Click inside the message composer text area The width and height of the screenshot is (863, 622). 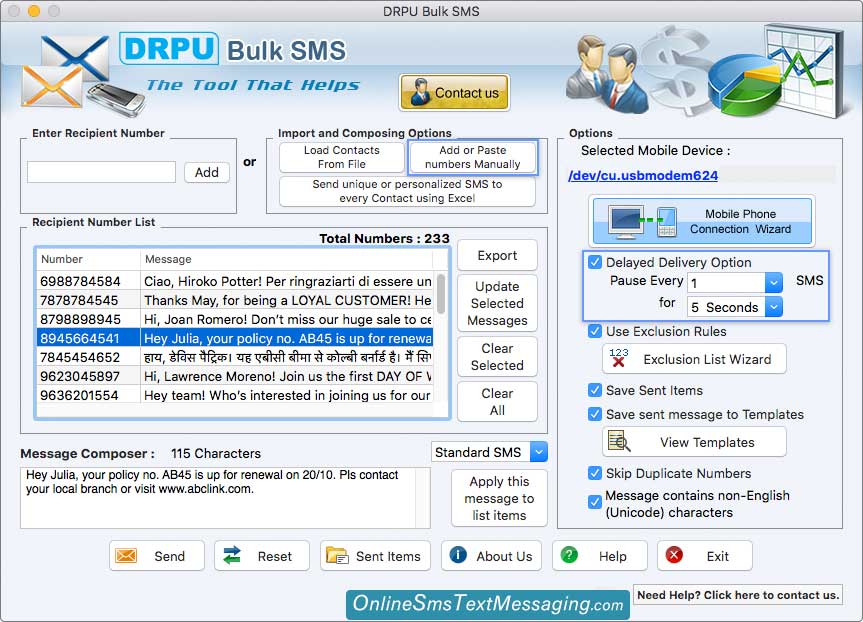pos(225,498)
